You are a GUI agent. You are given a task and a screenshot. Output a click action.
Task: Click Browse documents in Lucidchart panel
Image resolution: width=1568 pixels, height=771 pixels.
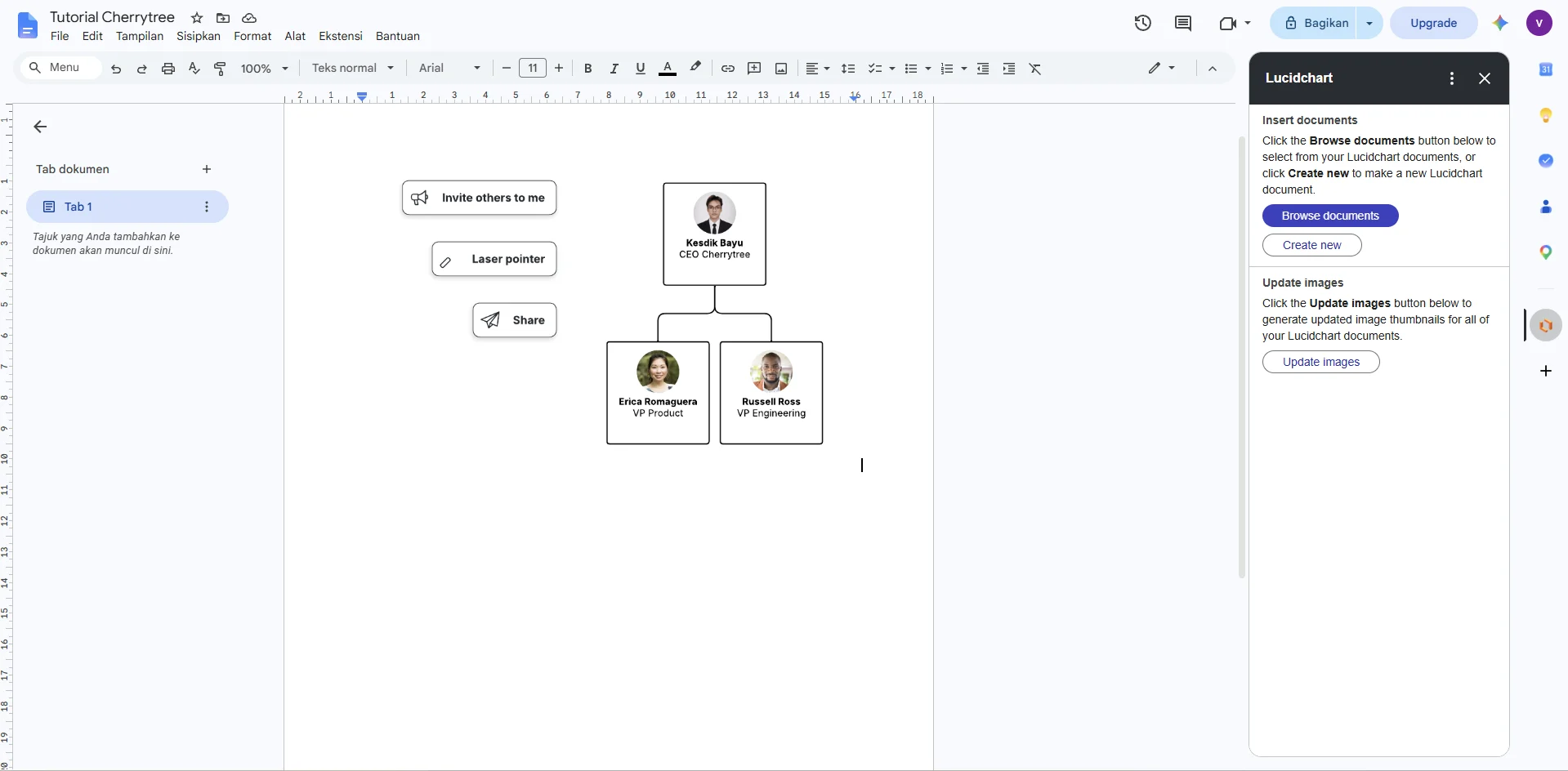(x=1330, y=216)
